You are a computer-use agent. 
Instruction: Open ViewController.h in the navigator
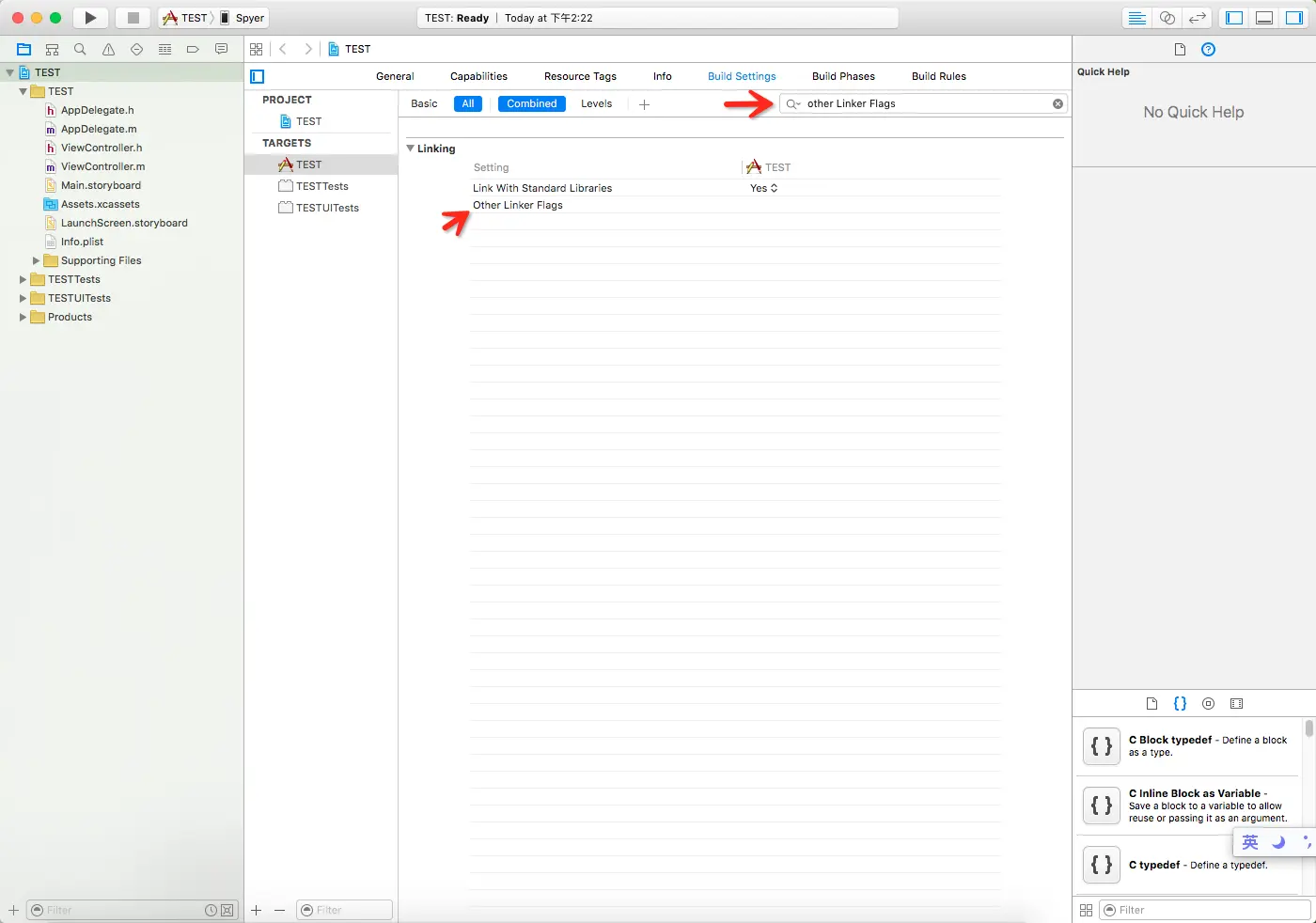[102, 148]
